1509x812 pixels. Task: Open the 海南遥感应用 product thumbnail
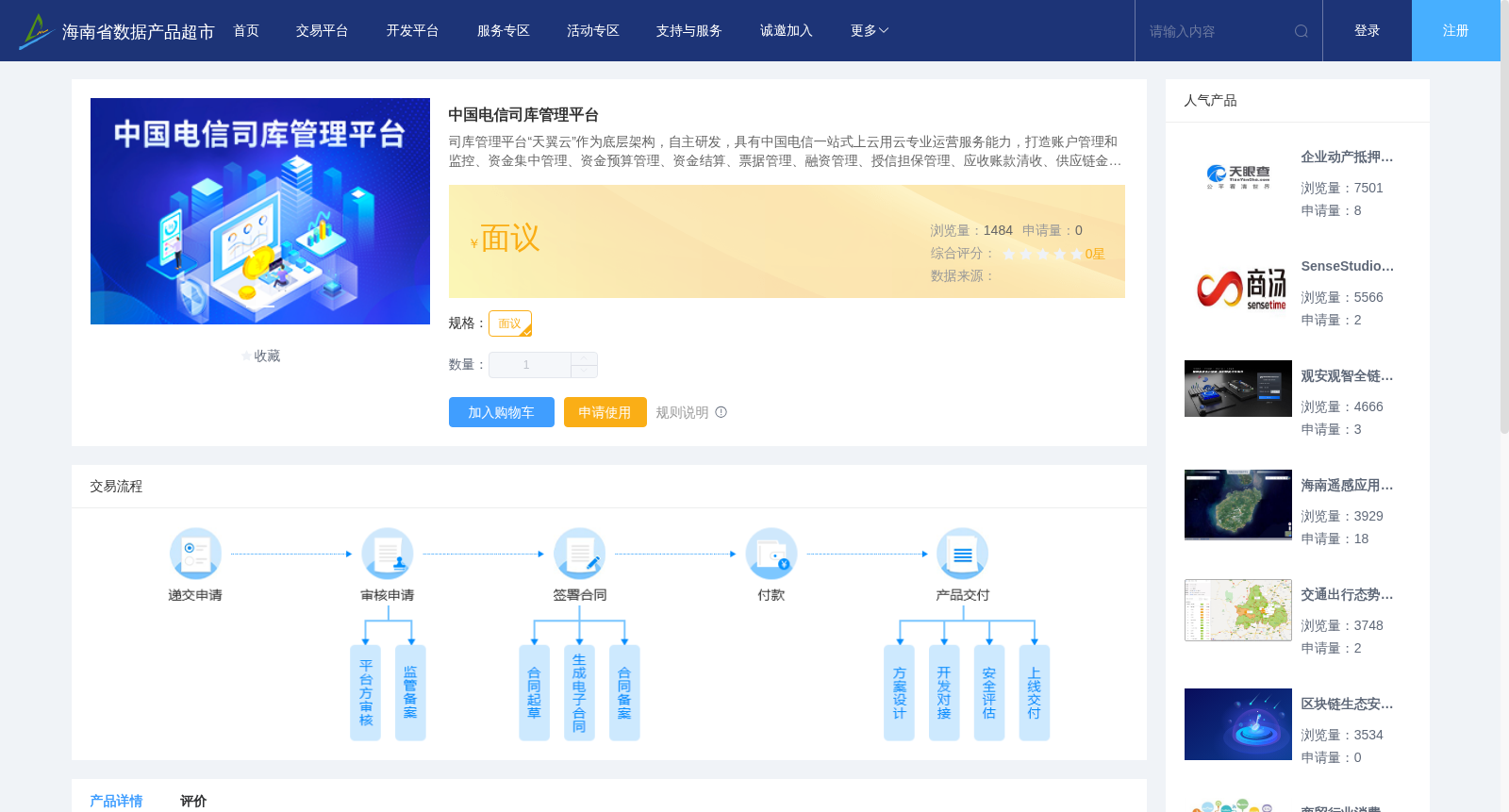click(x=1238, y=505)
